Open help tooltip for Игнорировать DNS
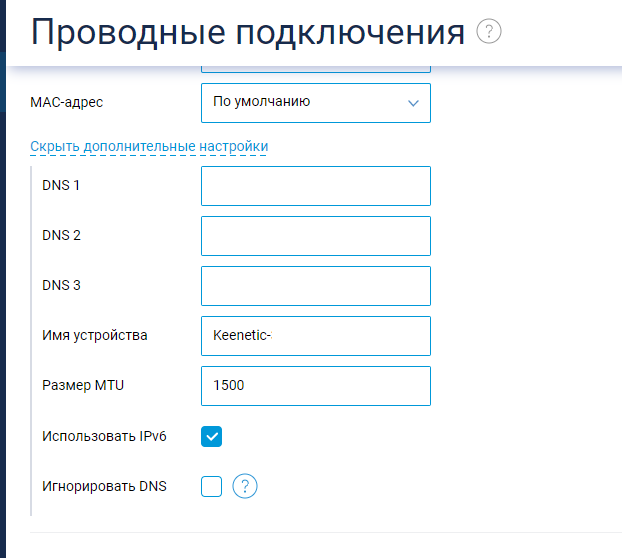The height and width of the screenshot is (558, 622). pyautogui.click(x=245, y=487)
